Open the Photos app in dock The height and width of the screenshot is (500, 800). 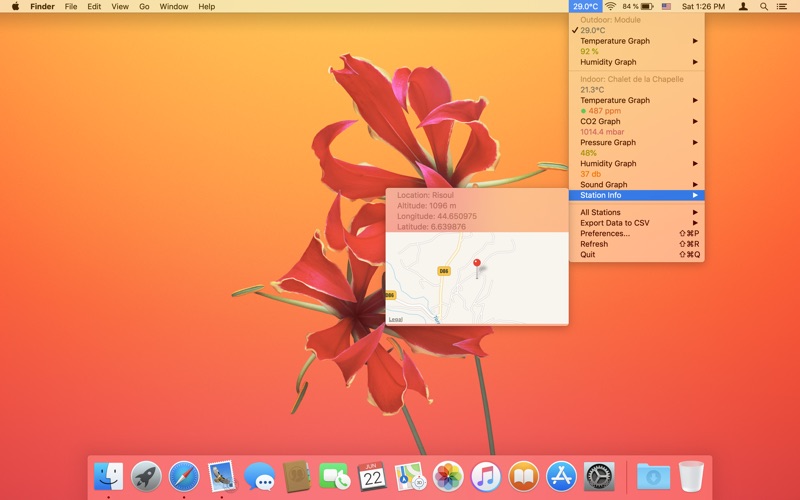[x=448, y=476]
